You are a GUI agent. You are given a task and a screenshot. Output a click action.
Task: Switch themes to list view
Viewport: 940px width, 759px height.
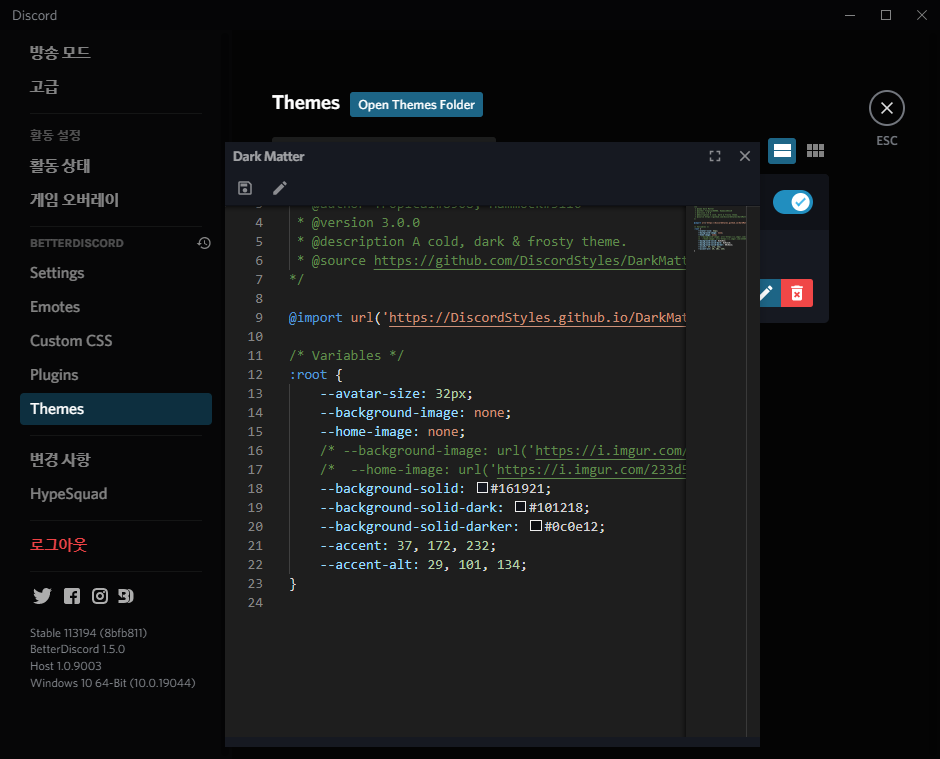782,150
